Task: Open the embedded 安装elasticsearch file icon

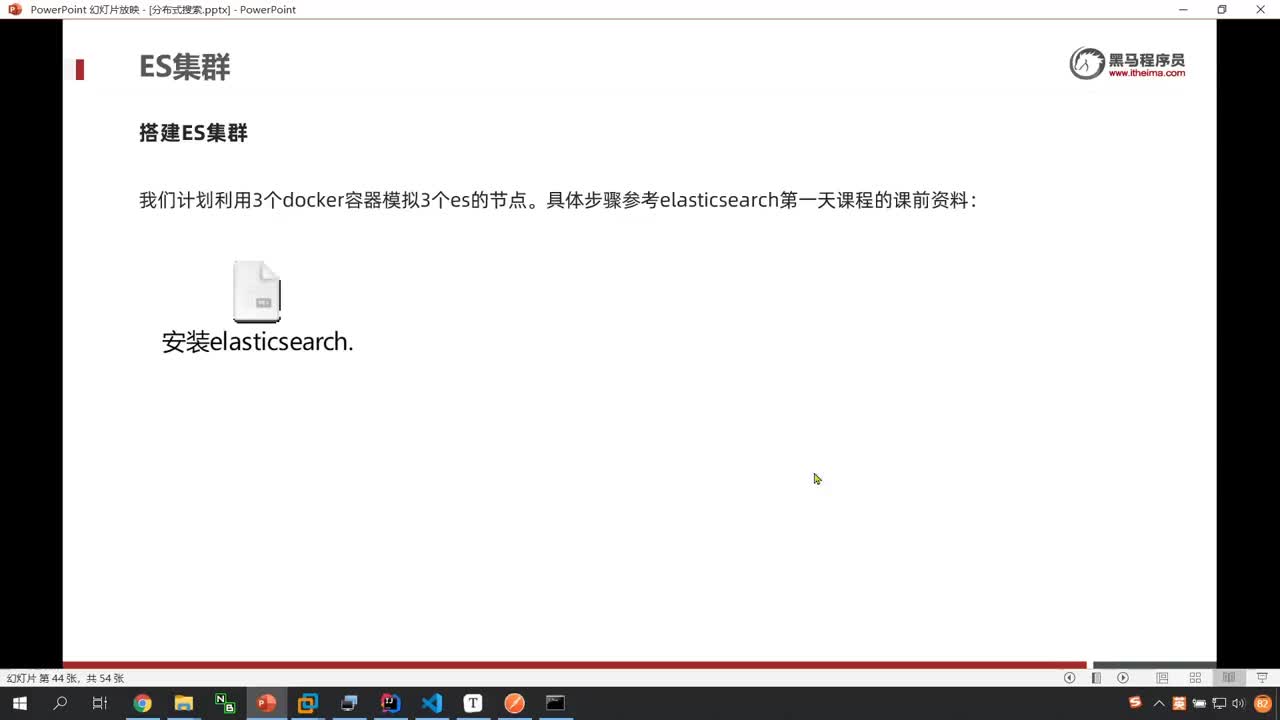Action: click(257, 291)
